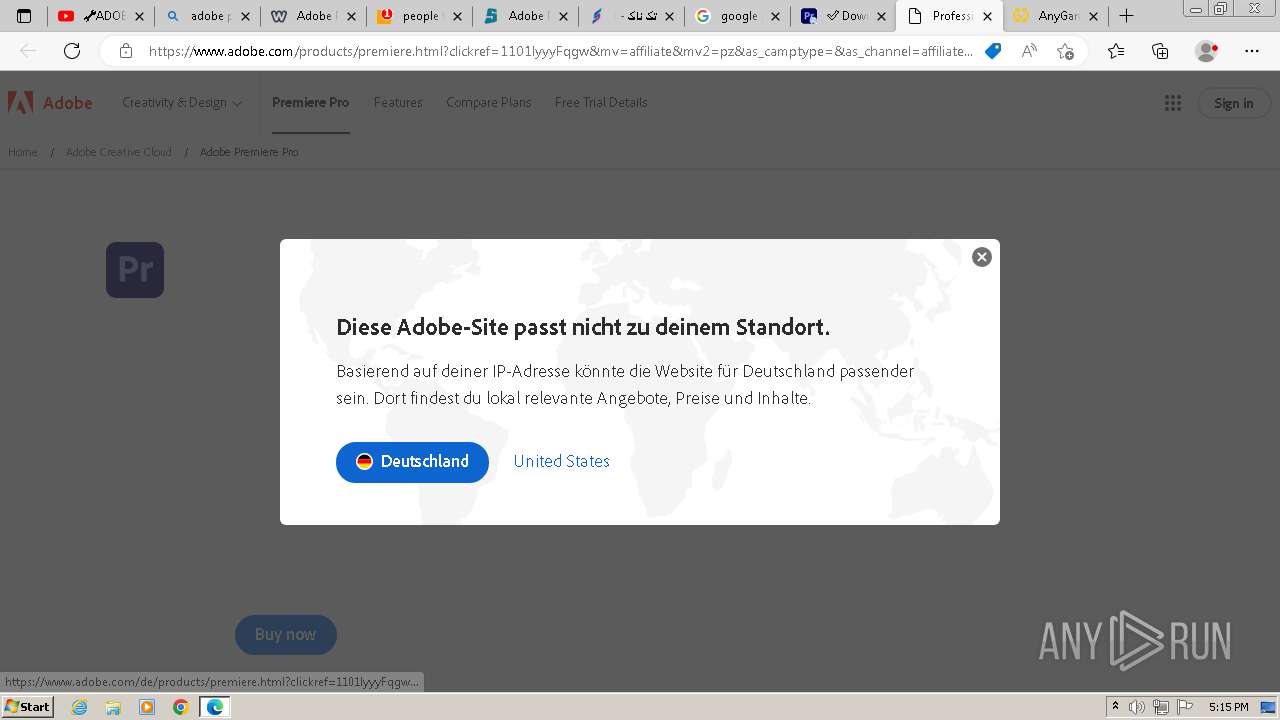Refresh the current page
Viewport: 1280px width, 720px height.
(x=72, y=51)
